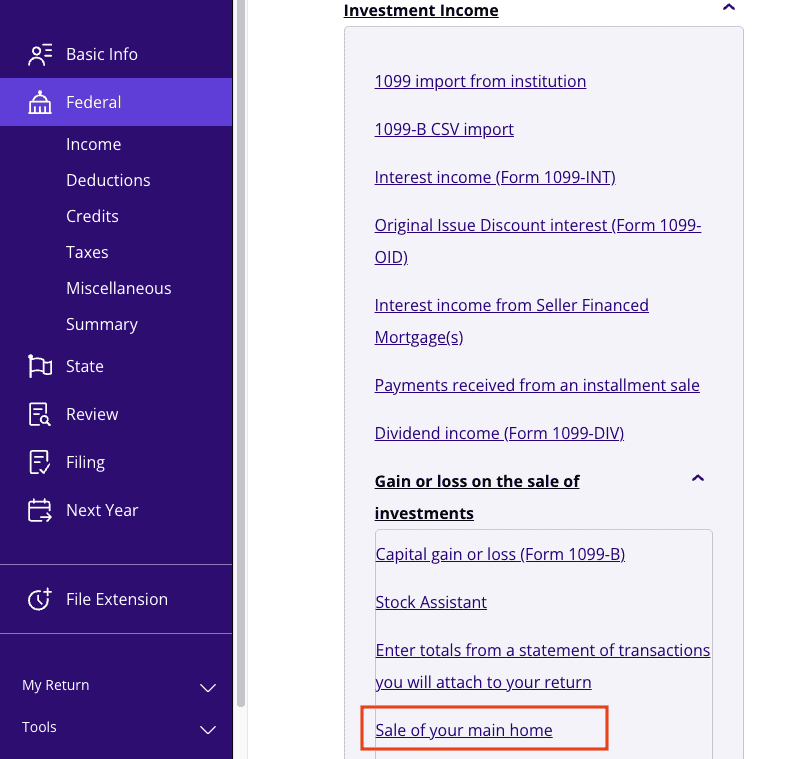The height and width of the screenshot is (759, 785).
Task: Open Interest income from Seller Financed Mortgage link
Action: [x=512, y=321]
